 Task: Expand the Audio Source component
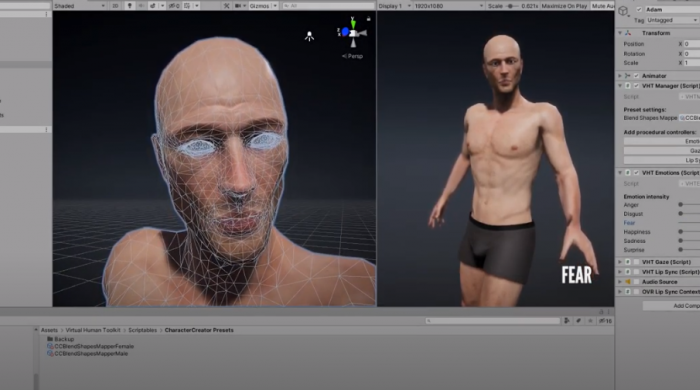point(620,282)
